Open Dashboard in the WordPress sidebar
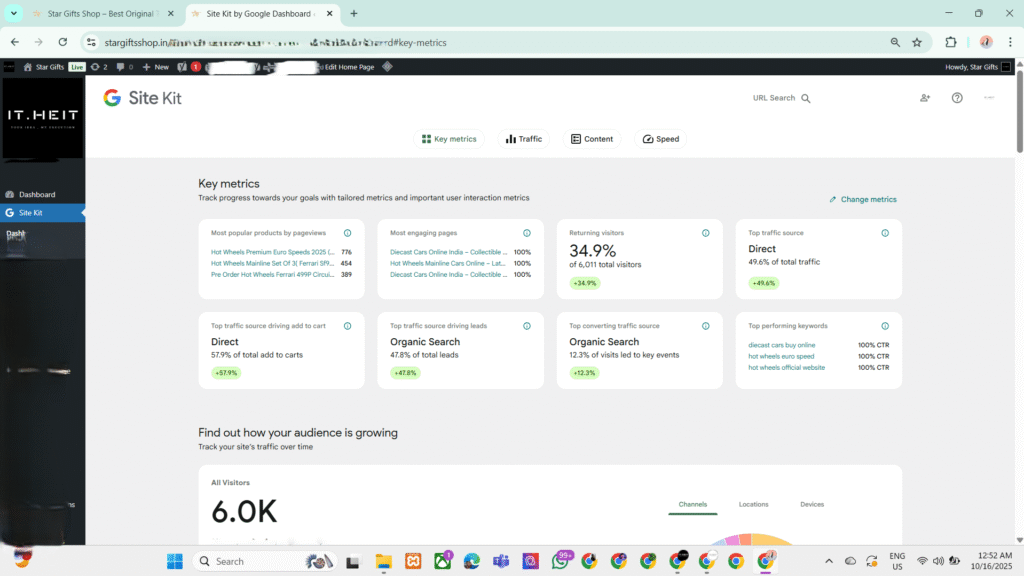This screenshot has width=1024, height=576. tap(37, 195)
